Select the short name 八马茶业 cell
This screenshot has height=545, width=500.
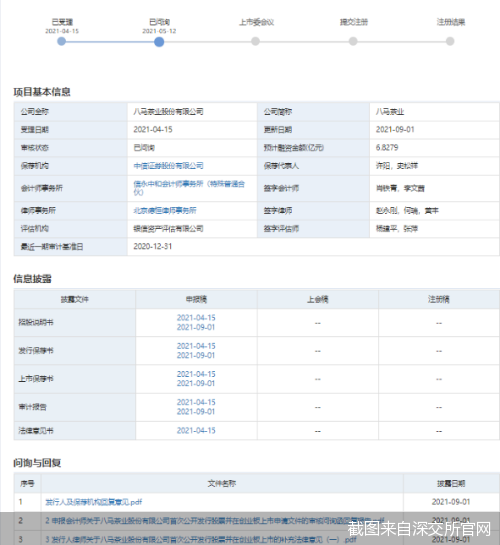point(434,112)
